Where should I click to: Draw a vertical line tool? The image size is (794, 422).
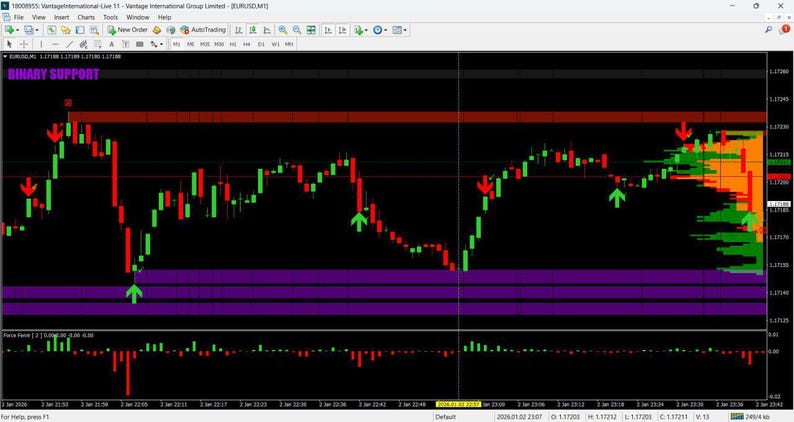pyautogui.click(x=41, y=44)
